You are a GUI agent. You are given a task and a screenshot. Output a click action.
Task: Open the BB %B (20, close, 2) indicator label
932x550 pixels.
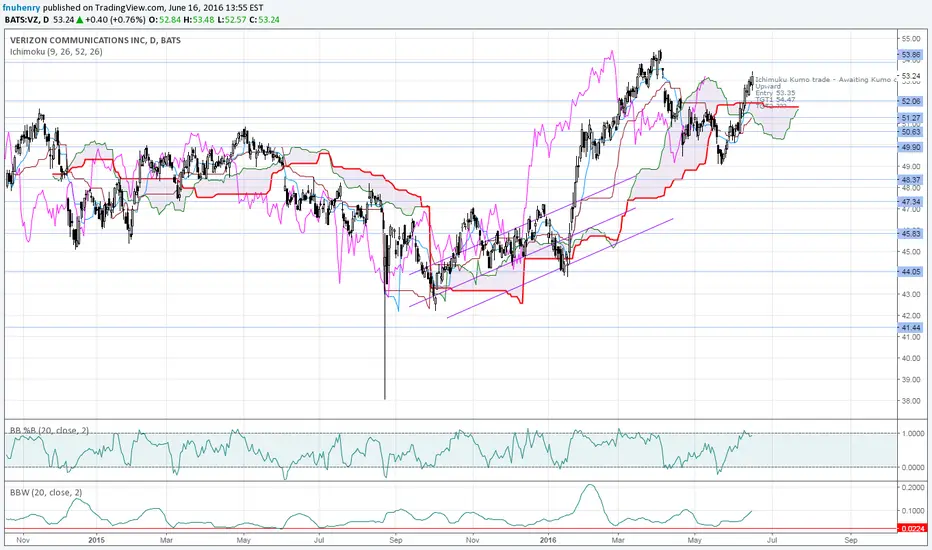[49, 430]
